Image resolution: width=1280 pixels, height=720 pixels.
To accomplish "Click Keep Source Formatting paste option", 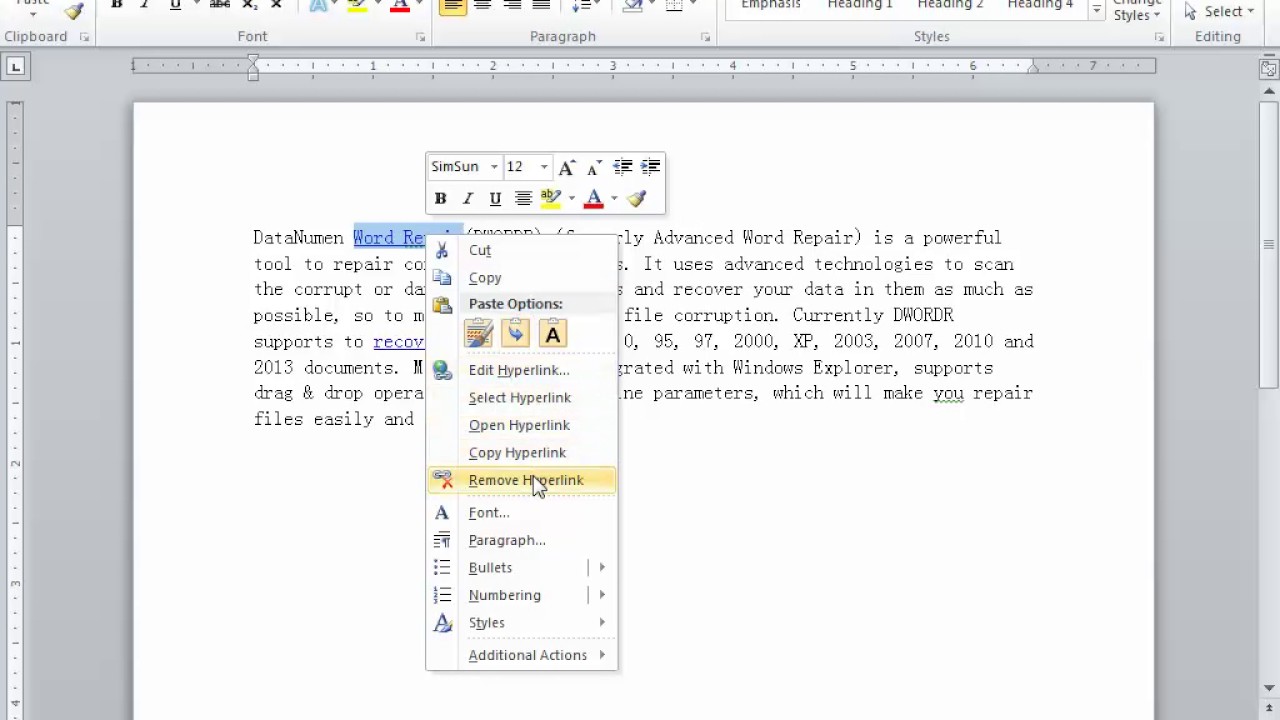I will coord(479,334).
